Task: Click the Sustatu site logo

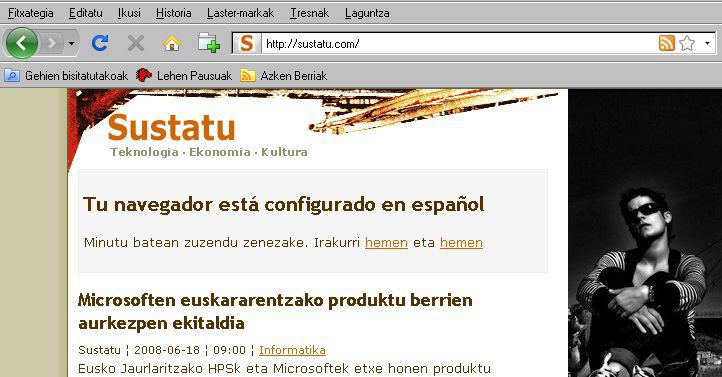Action: (x=171, y=127)
